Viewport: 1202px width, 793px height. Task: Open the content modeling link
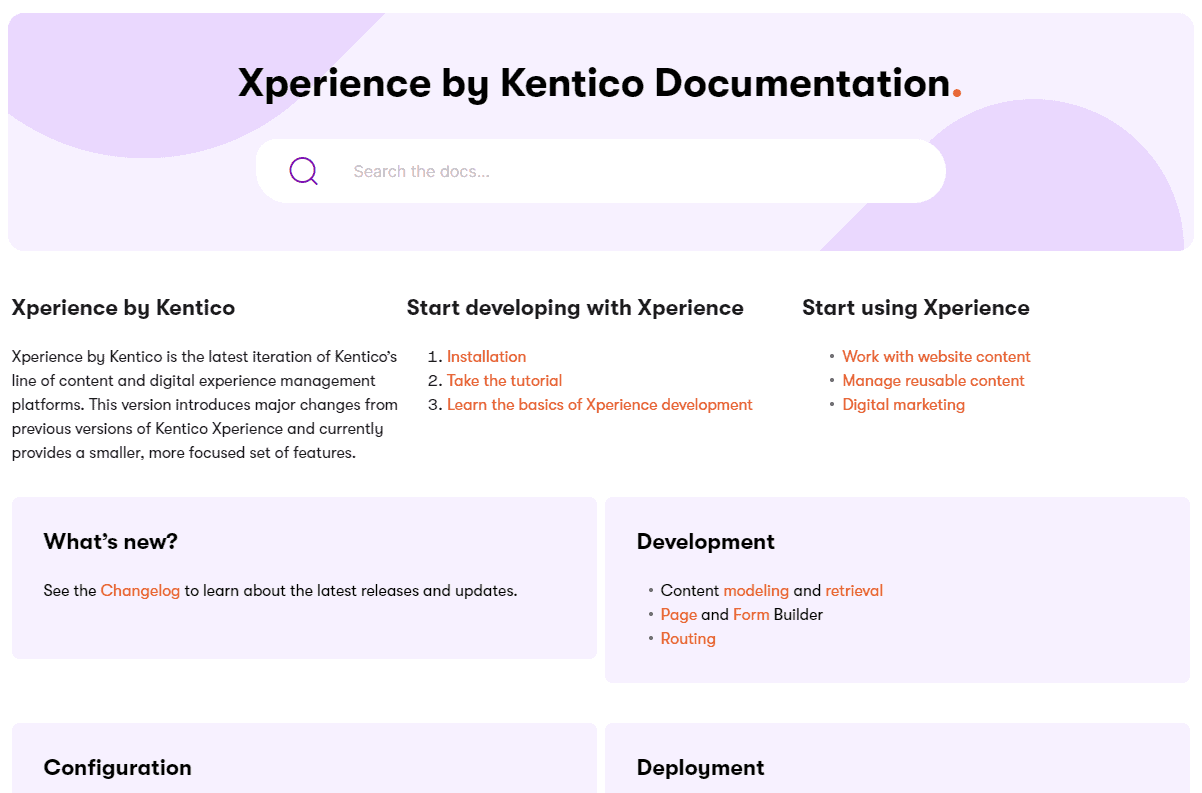point(756,590)
